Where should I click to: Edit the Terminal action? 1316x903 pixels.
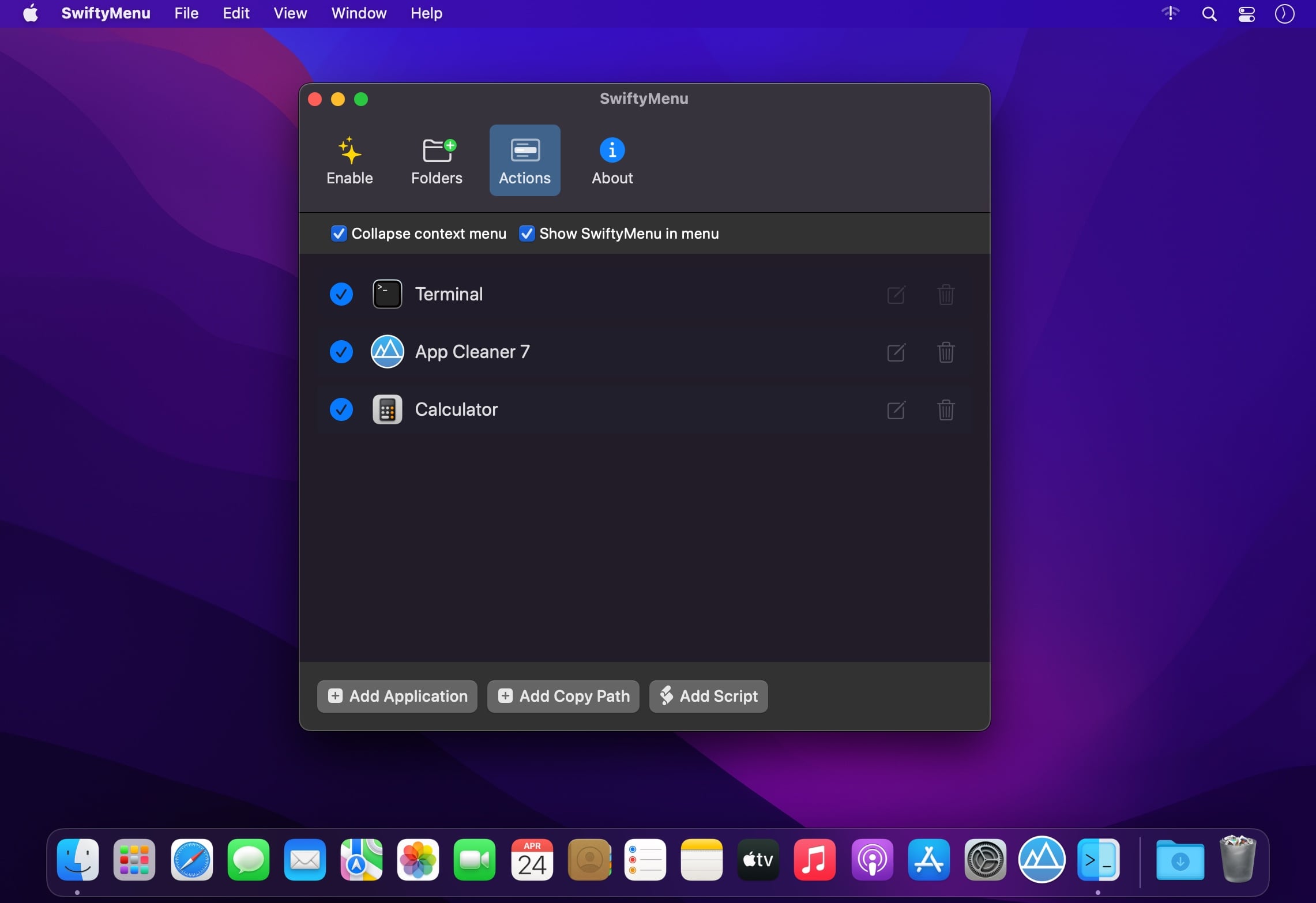tap(896, 295)
